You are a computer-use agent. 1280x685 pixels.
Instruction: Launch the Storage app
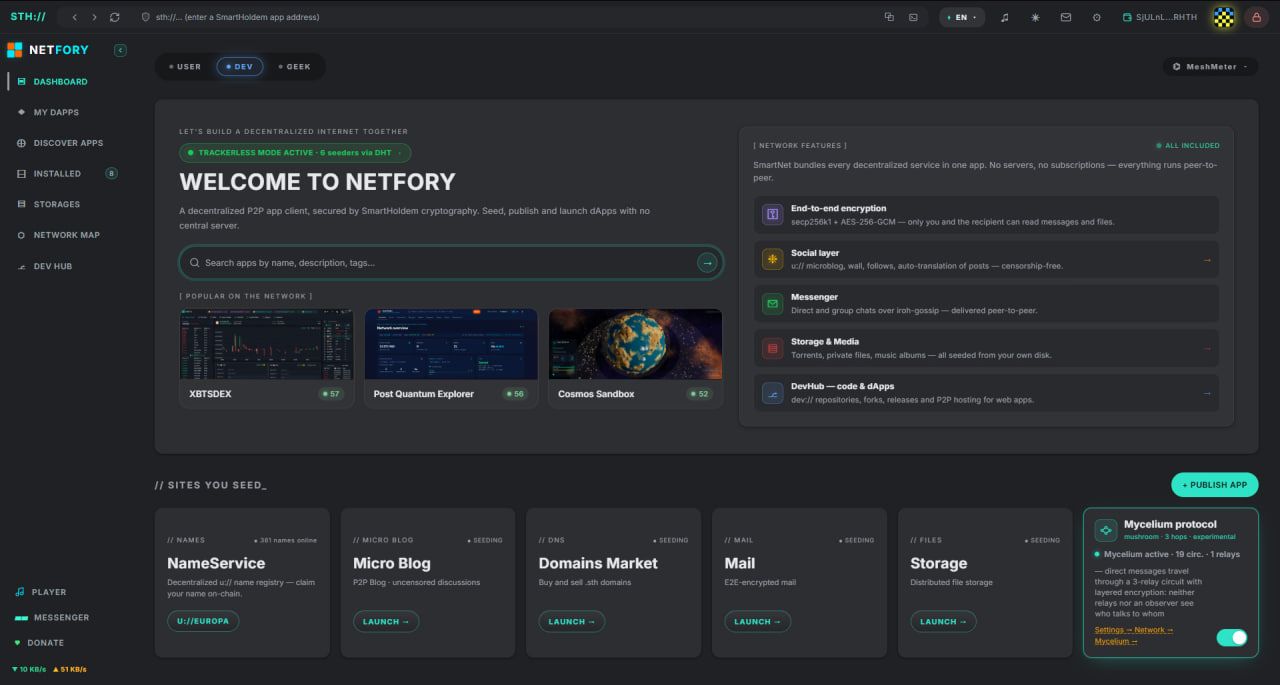tap(943, 621)
